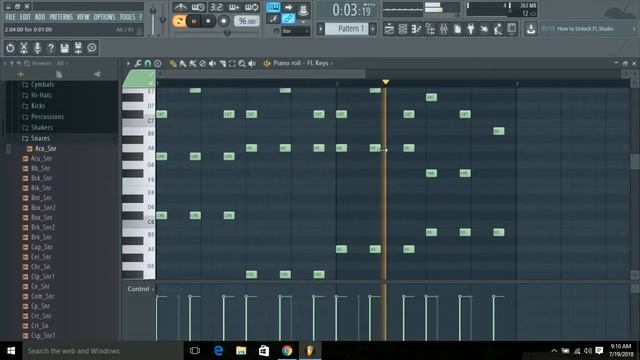Viewport: 640px width, 360px height.
Task: Open the project picker icon
Action: [458, 29]
